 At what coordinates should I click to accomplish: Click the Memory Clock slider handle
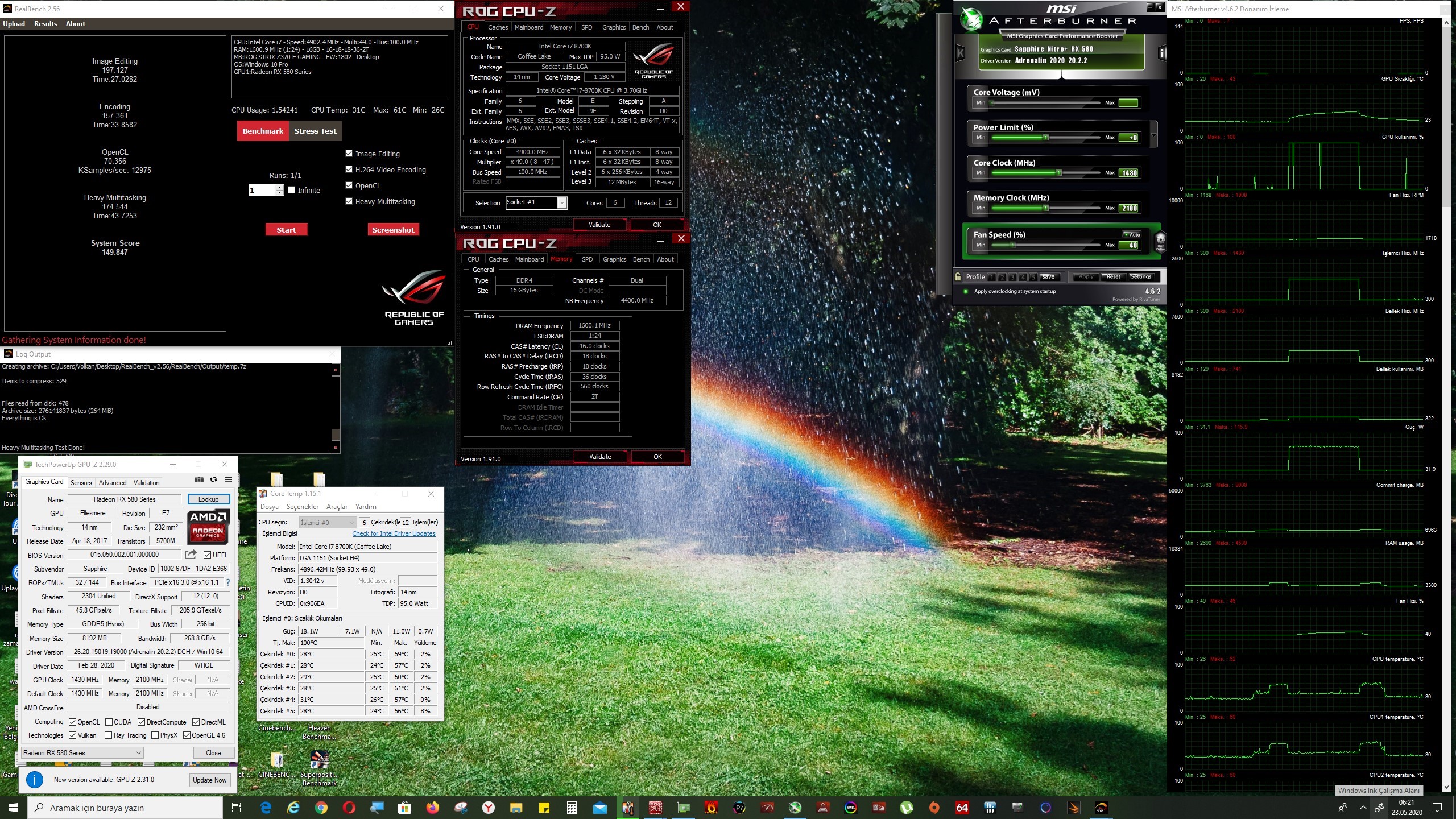1045,208
